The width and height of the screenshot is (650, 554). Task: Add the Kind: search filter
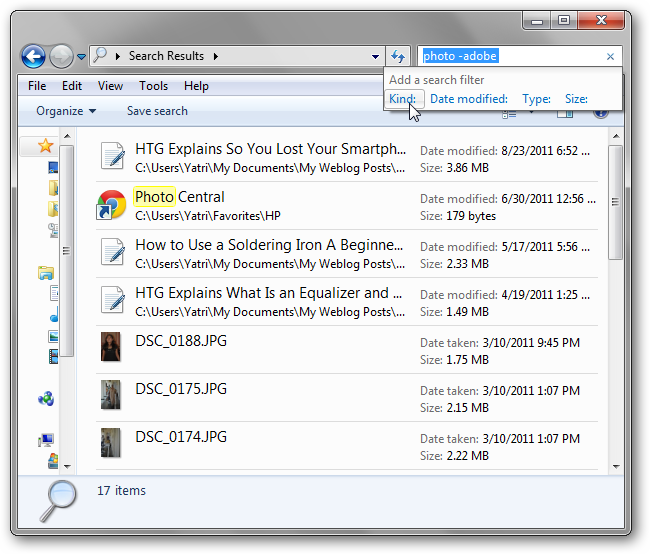pyautogui.click(x=403, y=99)
